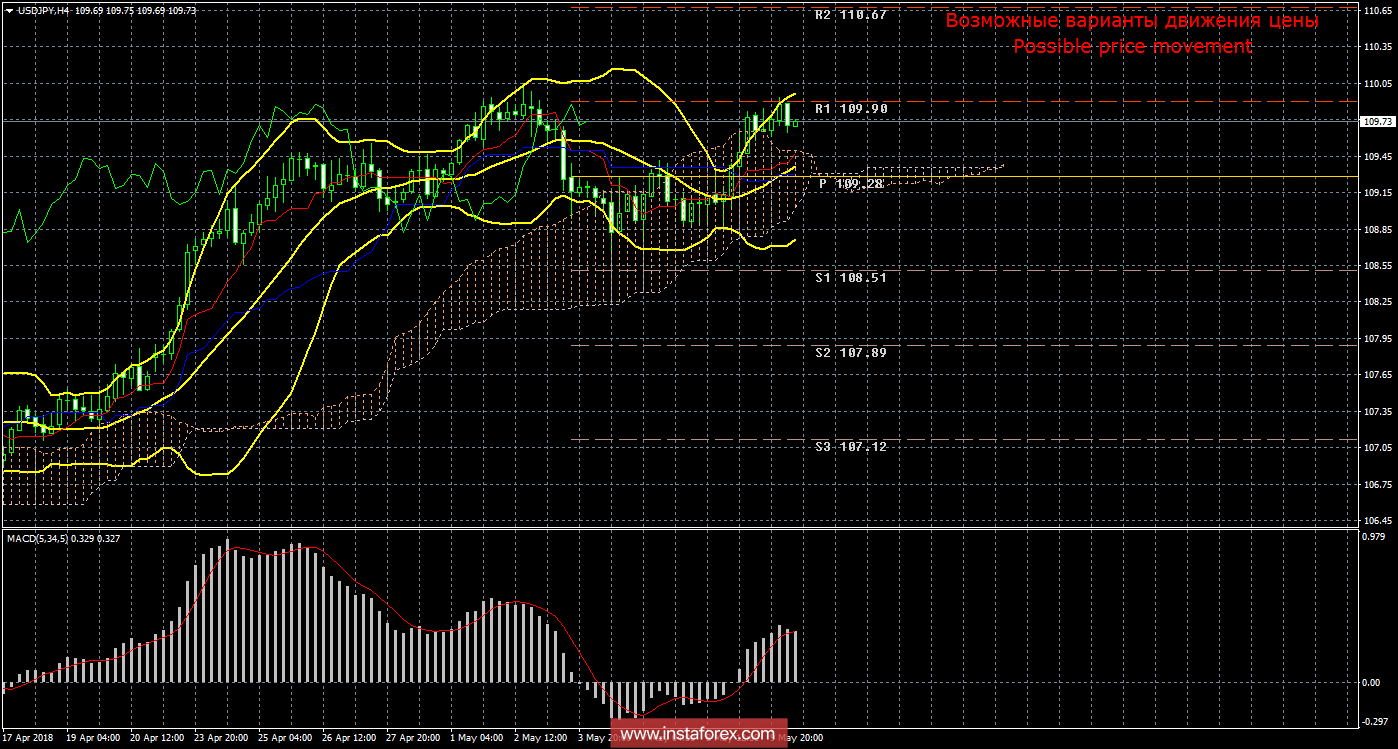The image size is (1398, 749).
Task: Click the 23 Apr 20:00 time label
Action: click(x=221, y=737)
